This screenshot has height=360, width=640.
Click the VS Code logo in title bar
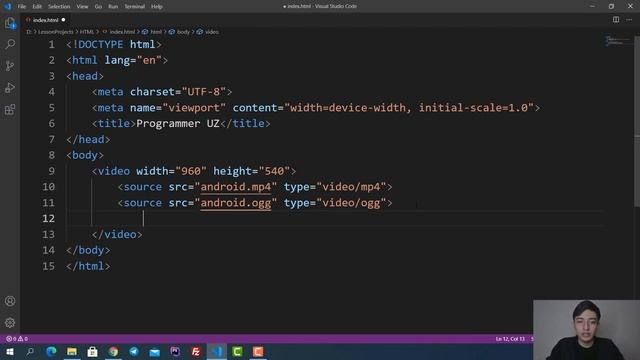click(7, 6)
